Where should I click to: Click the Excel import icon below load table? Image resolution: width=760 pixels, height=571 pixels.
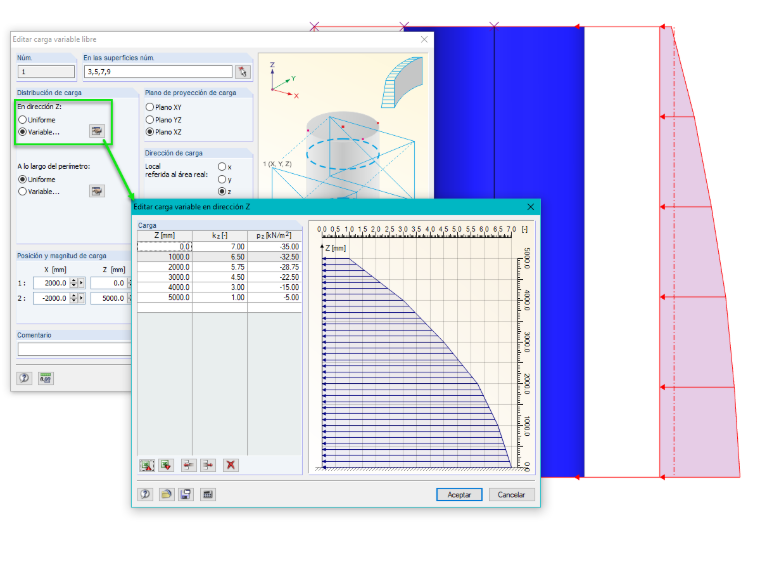tap(166, 465)
